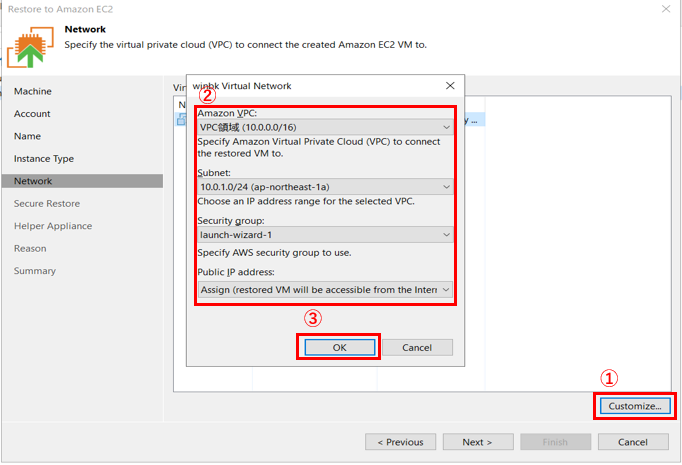
Task: Click the 'Choose an IP address range' text
Action: (x=306, y=201)
